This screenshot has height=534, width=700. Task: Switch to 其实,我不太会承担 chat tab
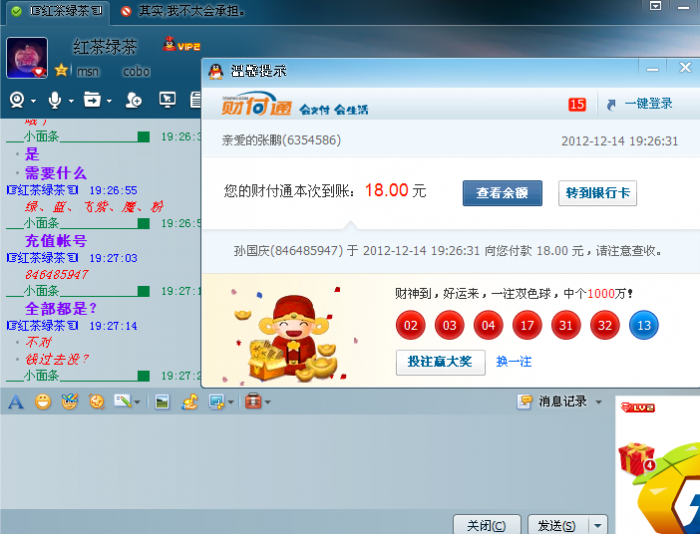point(183,11)
